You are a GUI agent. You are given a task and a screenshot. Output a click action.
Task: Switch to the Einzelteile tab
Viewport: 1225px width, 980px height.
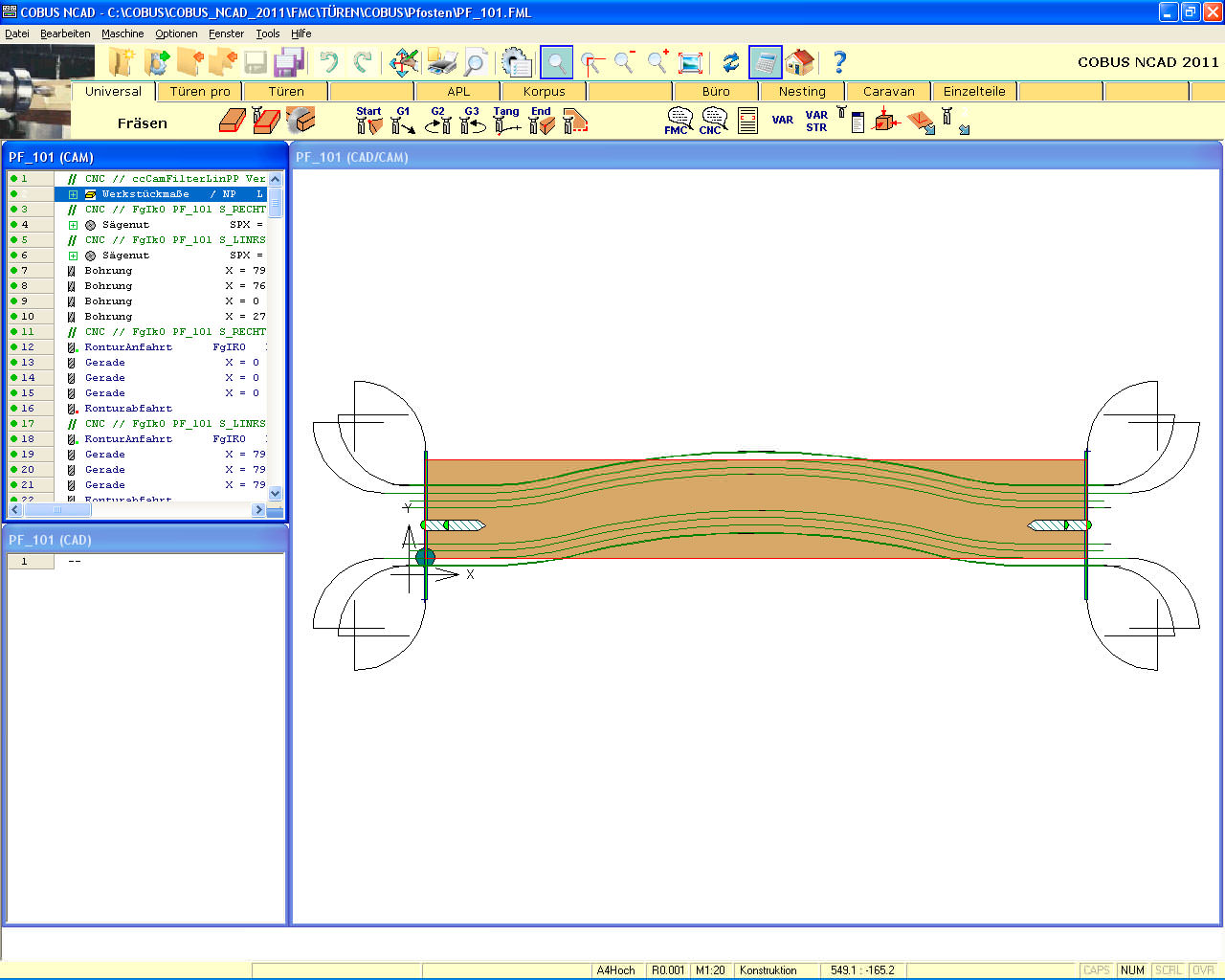point(974,92)
